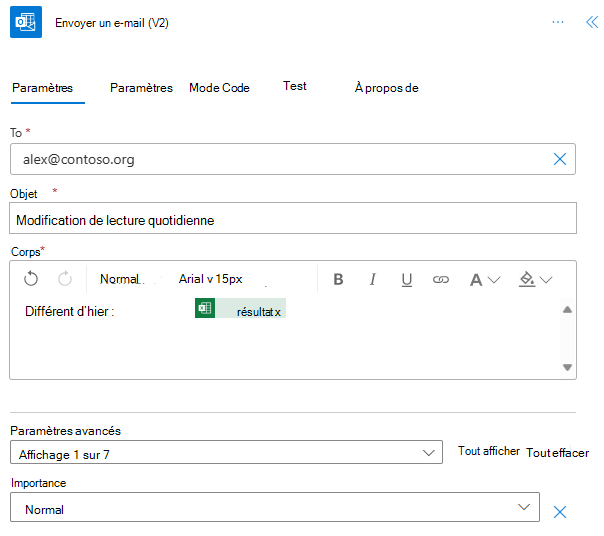Select the first Paramètres tab

click(42, 88)
